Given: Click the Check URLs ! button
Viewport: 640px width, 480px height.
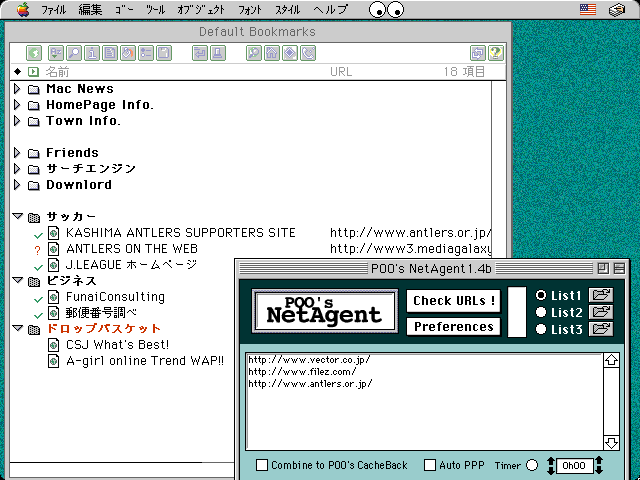Looking at the screenshot, I should 453,301.
